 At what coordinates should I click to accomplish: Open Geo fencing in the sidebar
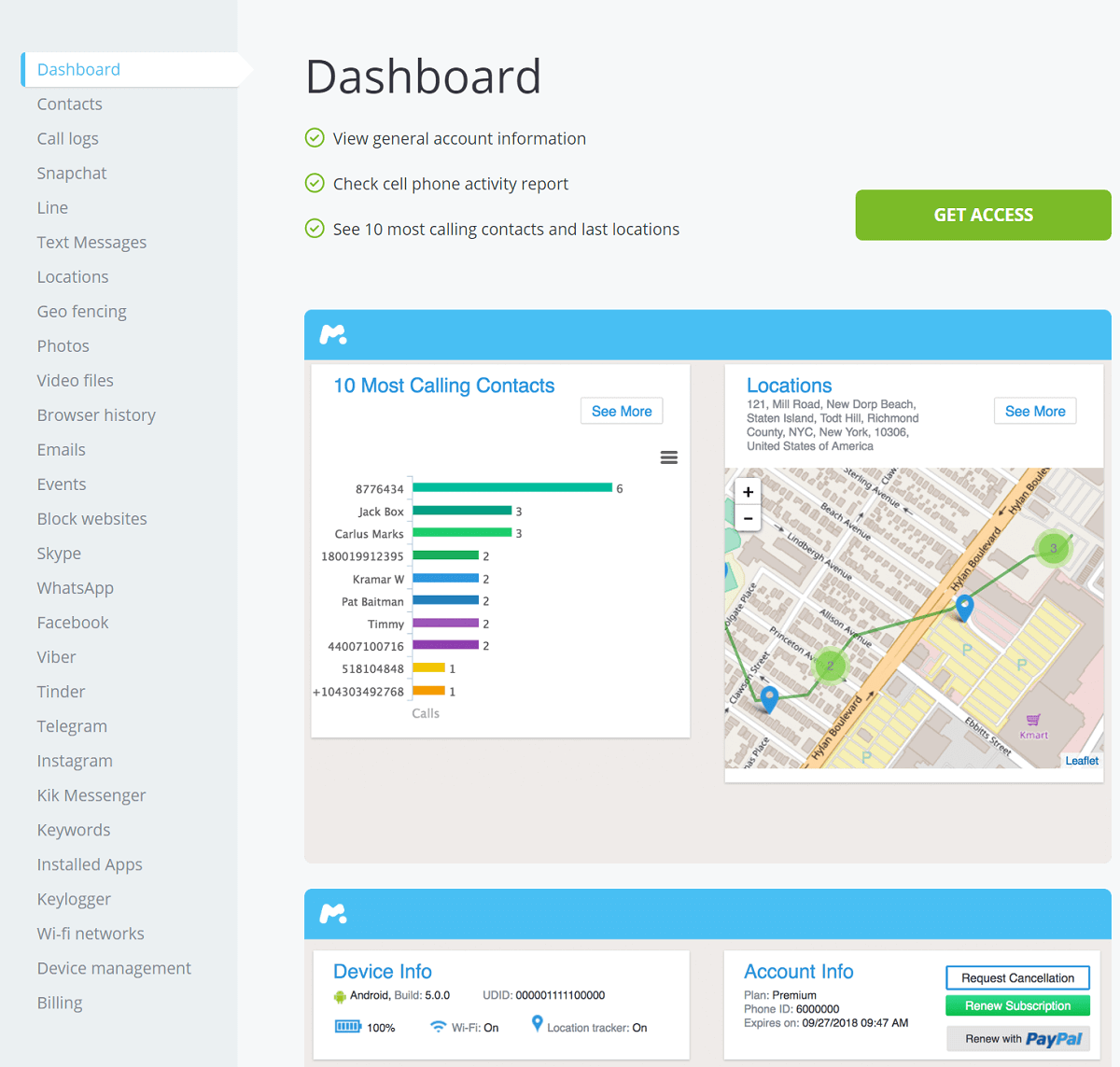pyautogui.click(x=81, y=311)
